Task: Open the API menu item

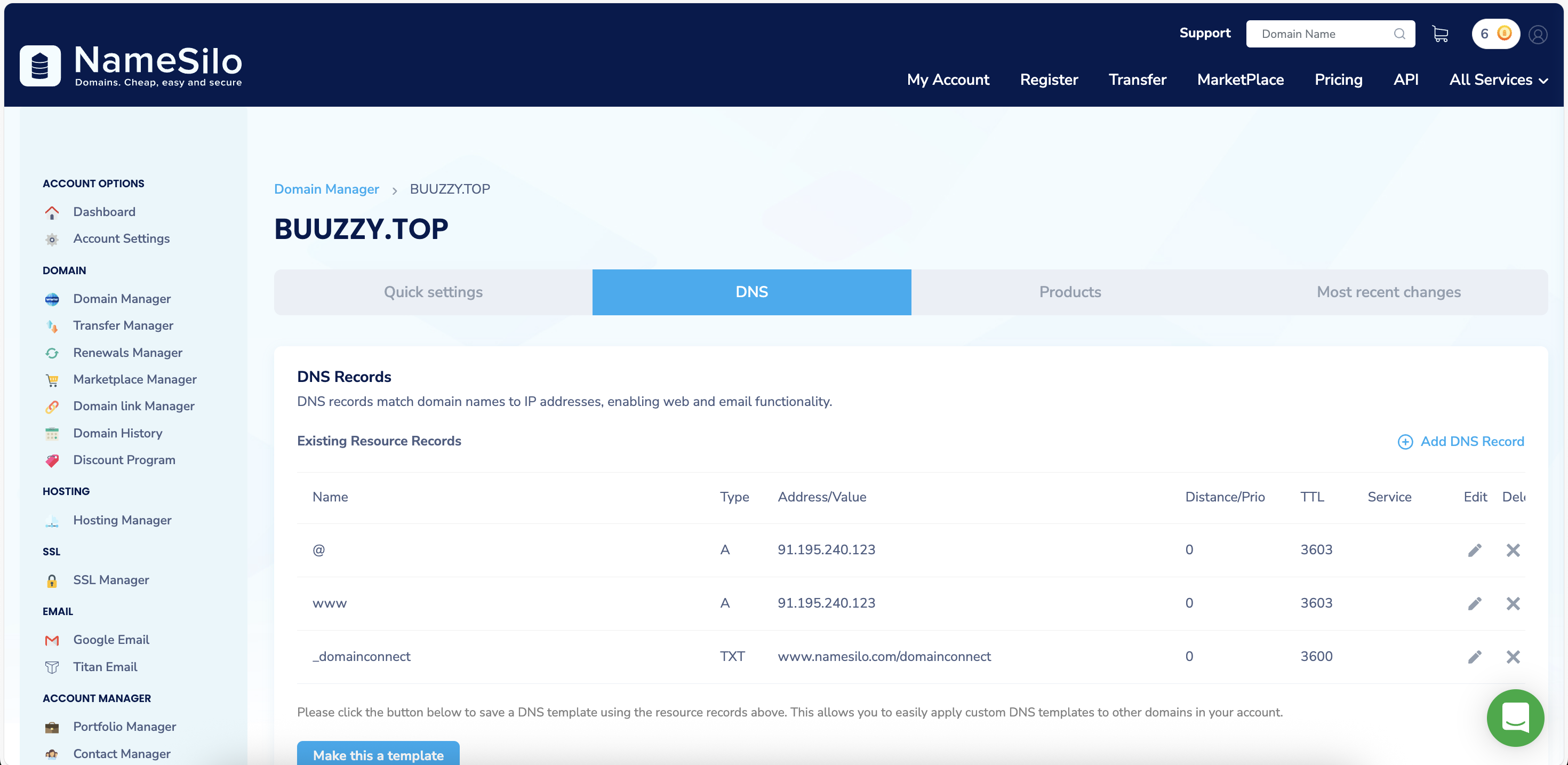Action: (x=1405, y=80)
